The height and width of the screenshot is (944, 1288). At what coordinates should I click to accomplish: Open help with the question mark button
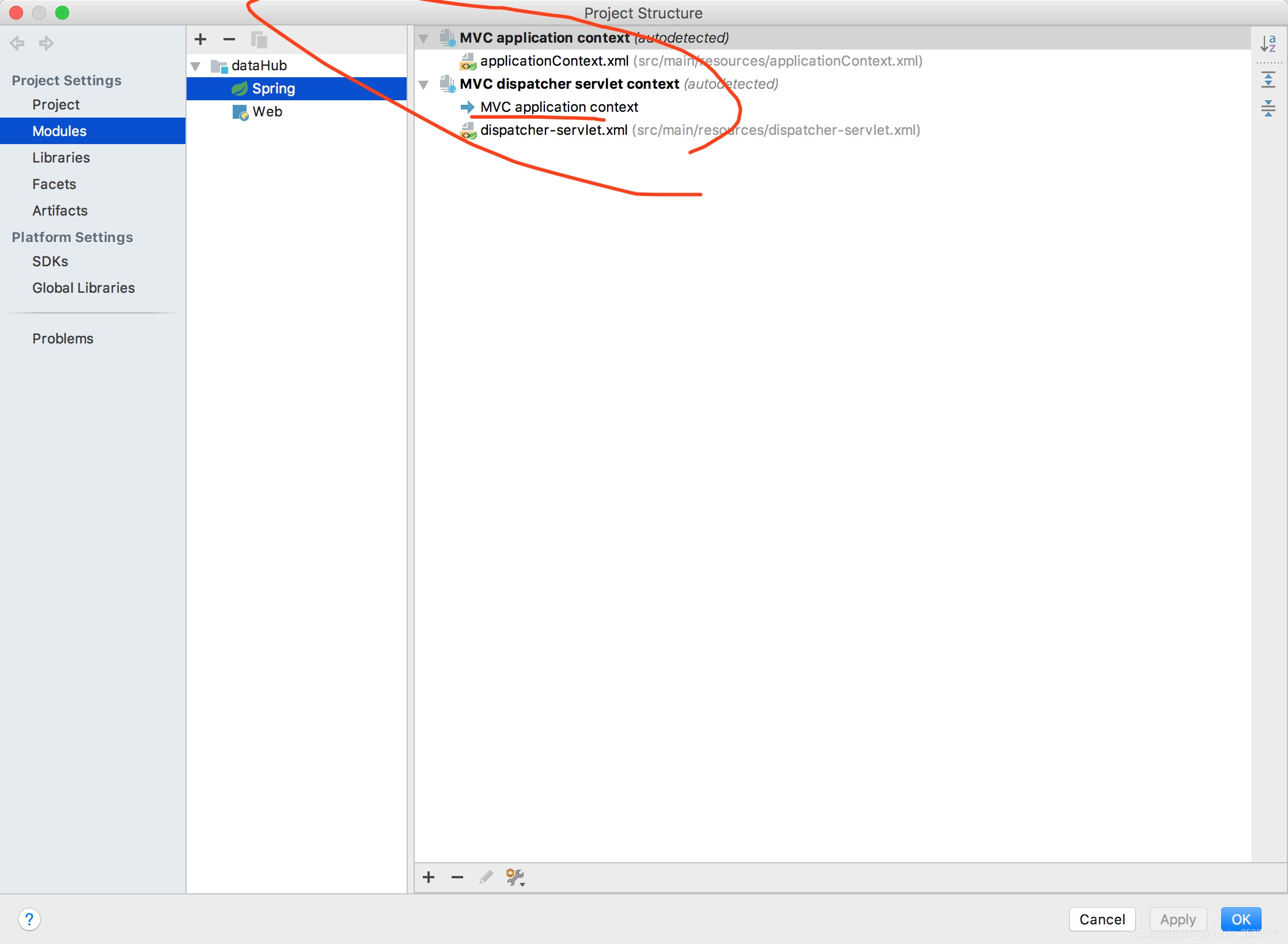[29, 919]
